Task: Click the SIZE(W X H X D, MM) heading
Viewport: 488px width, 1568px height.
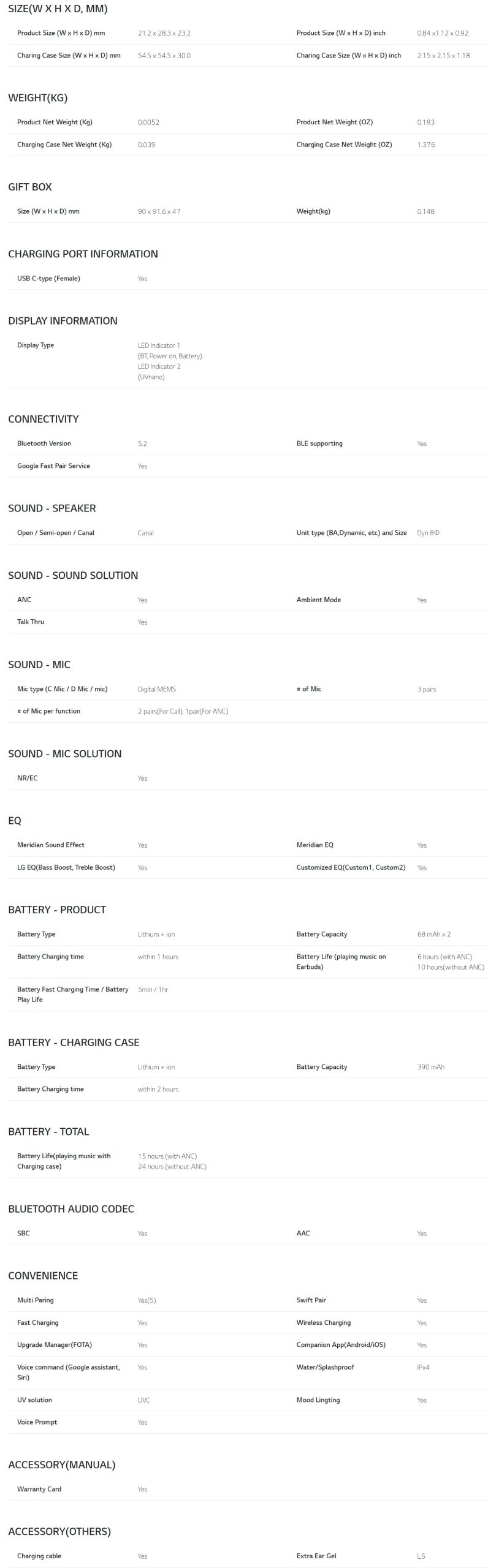Action: [58, 9]
